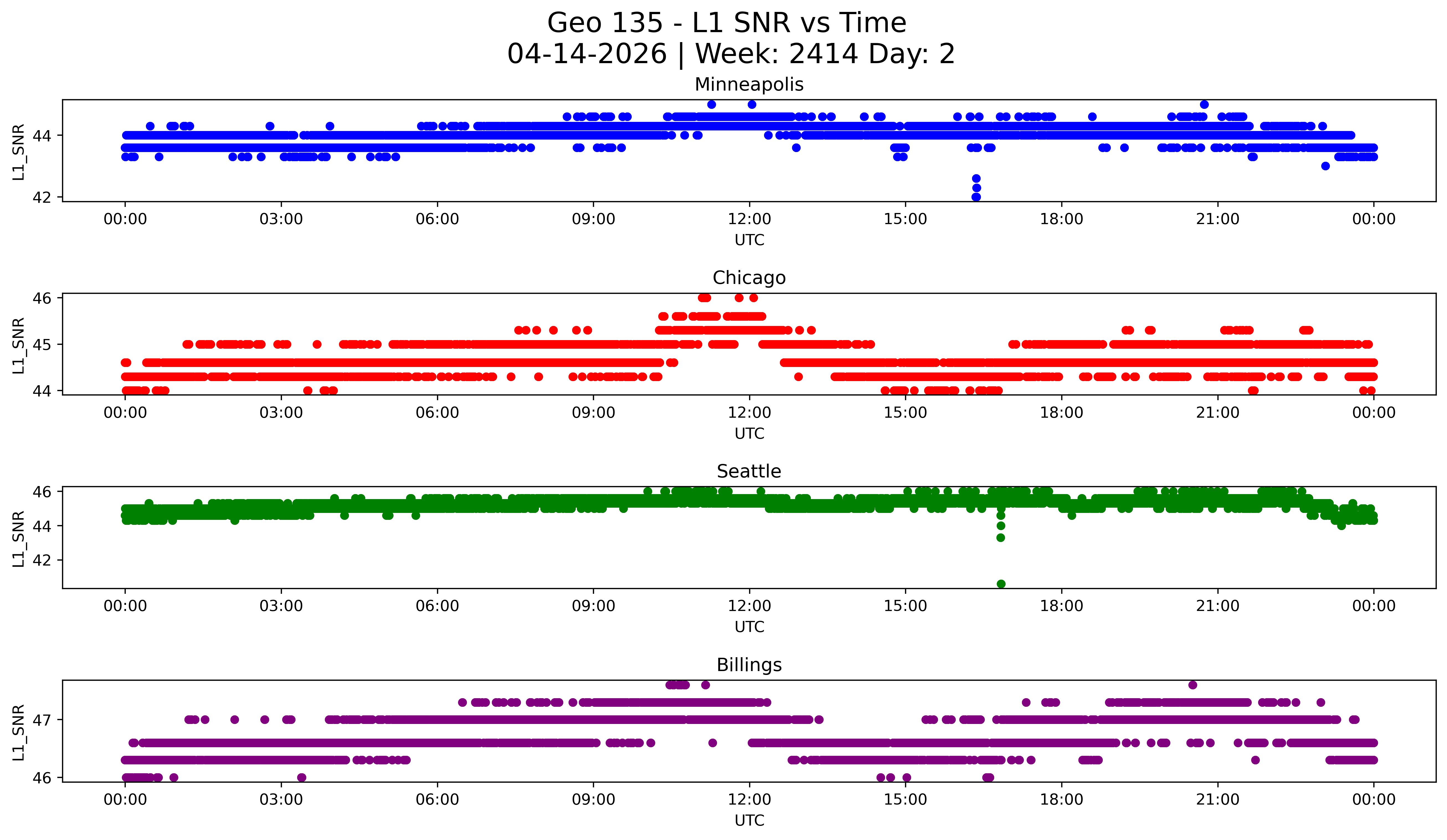Click the lowest blue outlier point in Minneapolis
The height and width of the screenshot is (840, 1447).
pyautogui.click(x=976, y=197)
